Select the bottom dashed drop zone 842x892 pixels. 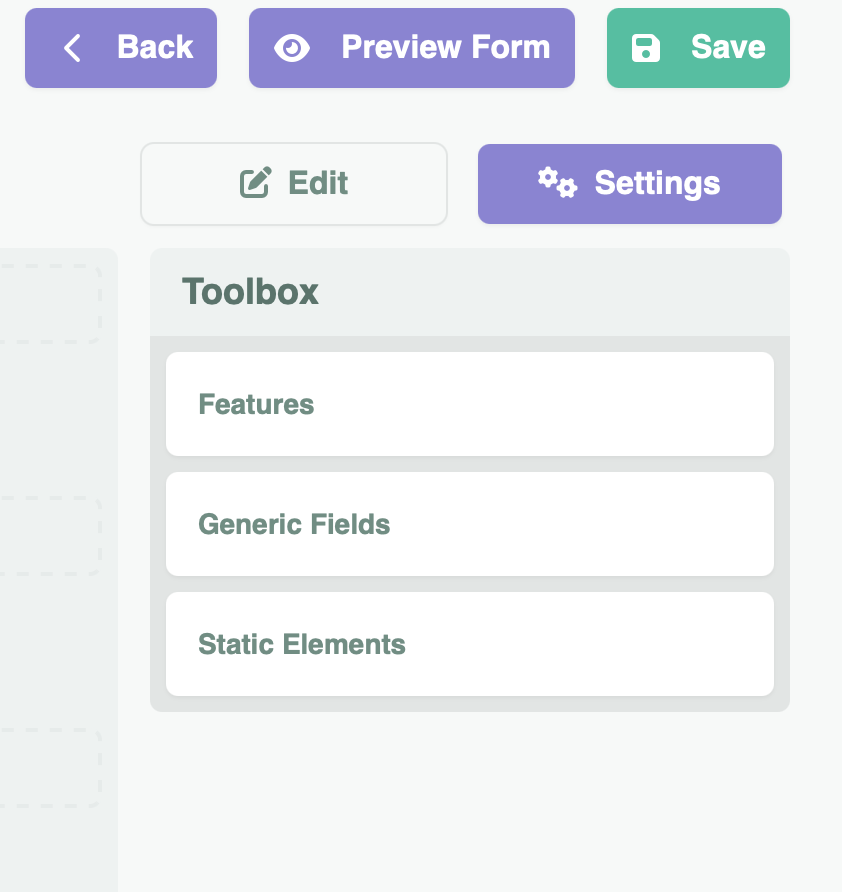coord(50,768)
